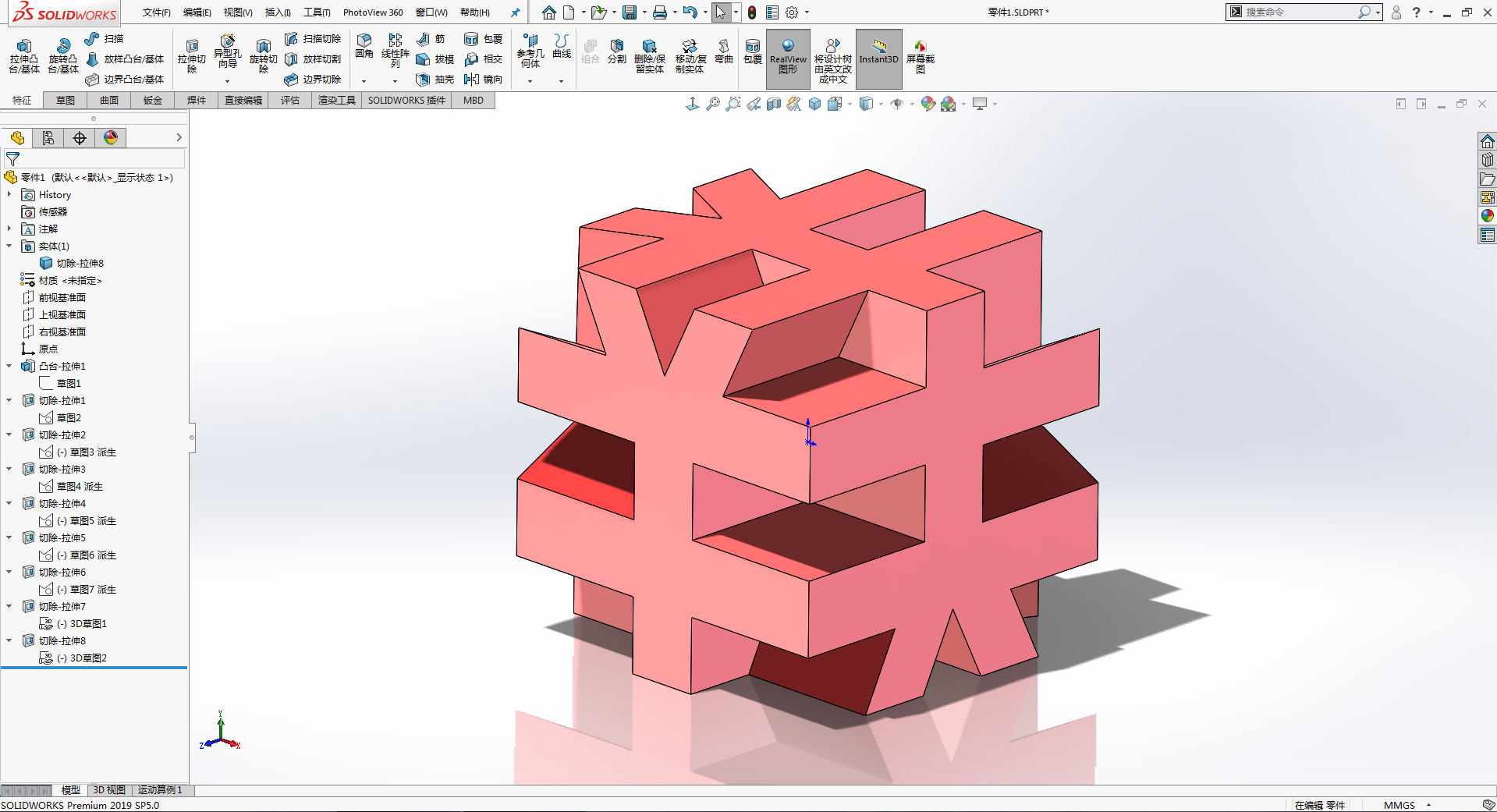Select the 分割 split tool

[x=617, y=51]
